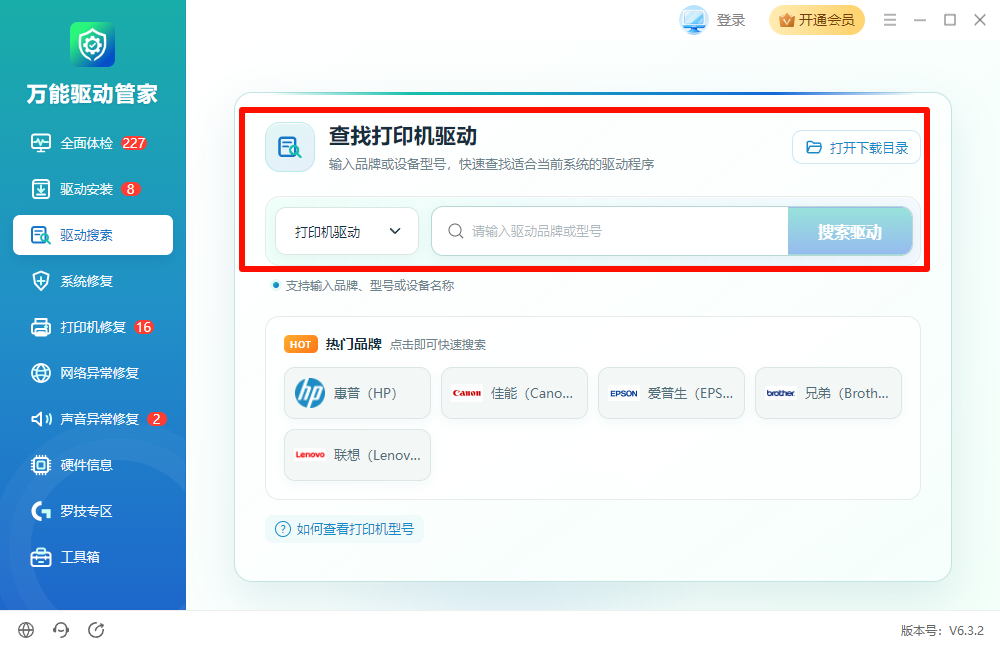The height and width of the screenshot is (650, 1000).
Task: Open 工具箱 toolbox section
Action: (x=92, y=556)
